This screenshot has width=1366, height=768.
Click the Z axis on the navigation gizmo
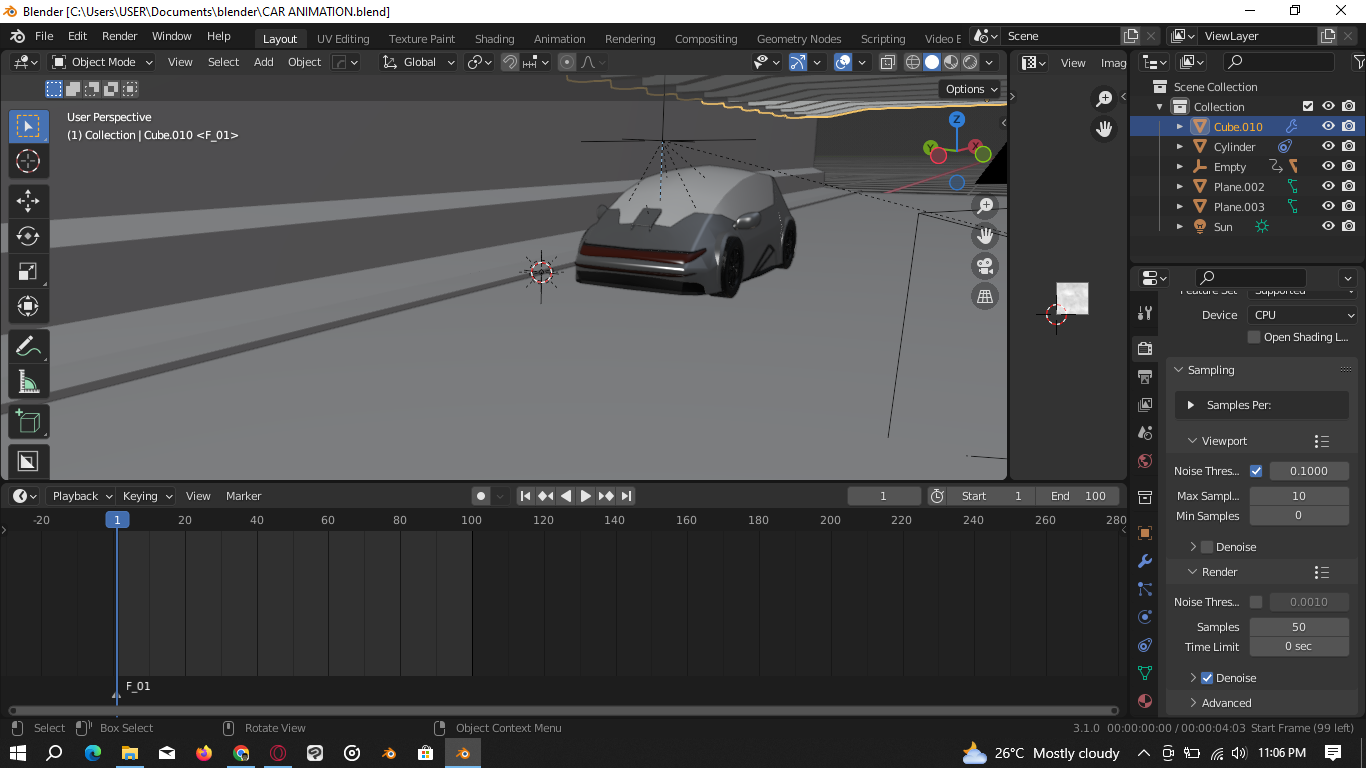(x=957, y=120)
